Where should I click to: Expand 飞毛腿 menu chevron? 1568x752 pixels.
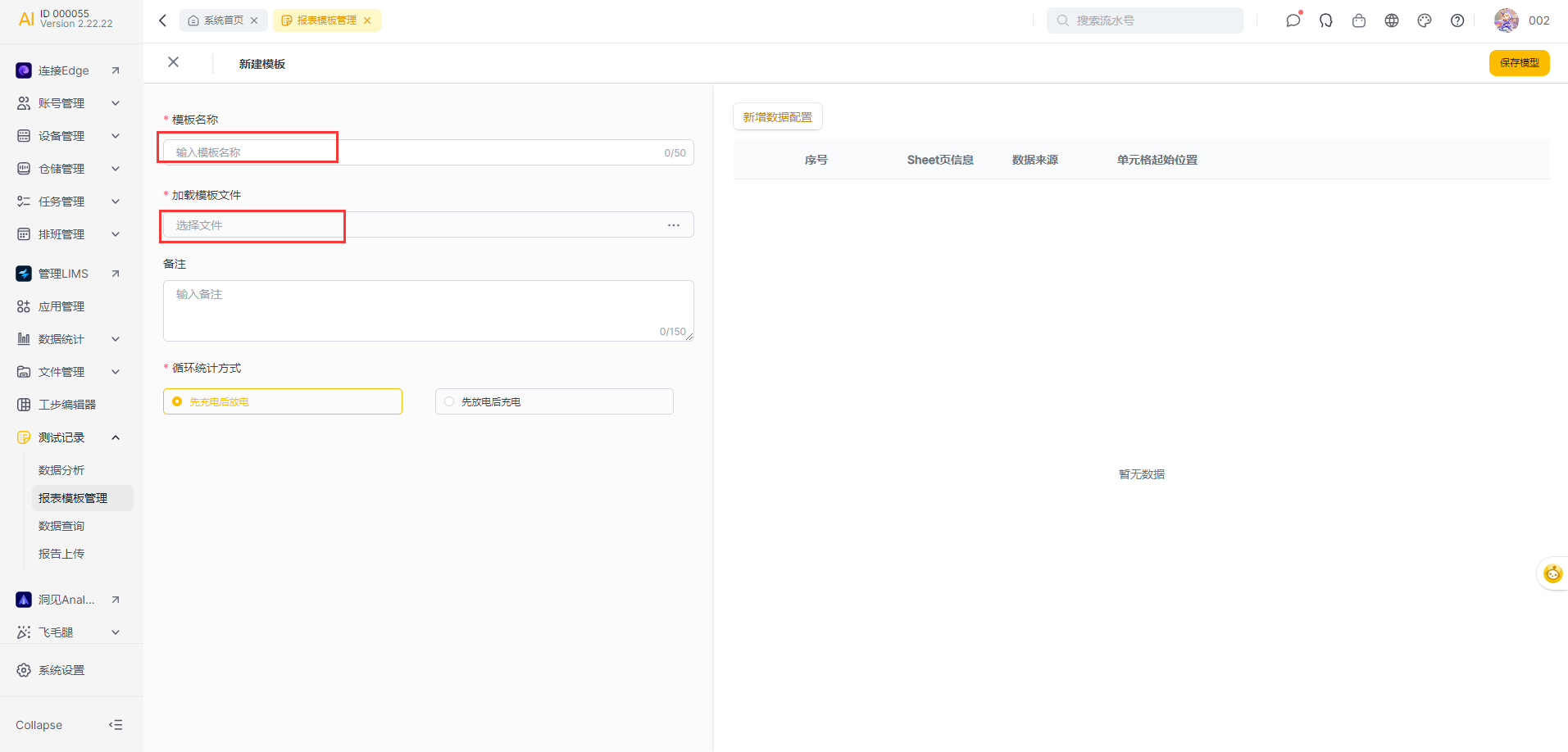click(116, 632)
